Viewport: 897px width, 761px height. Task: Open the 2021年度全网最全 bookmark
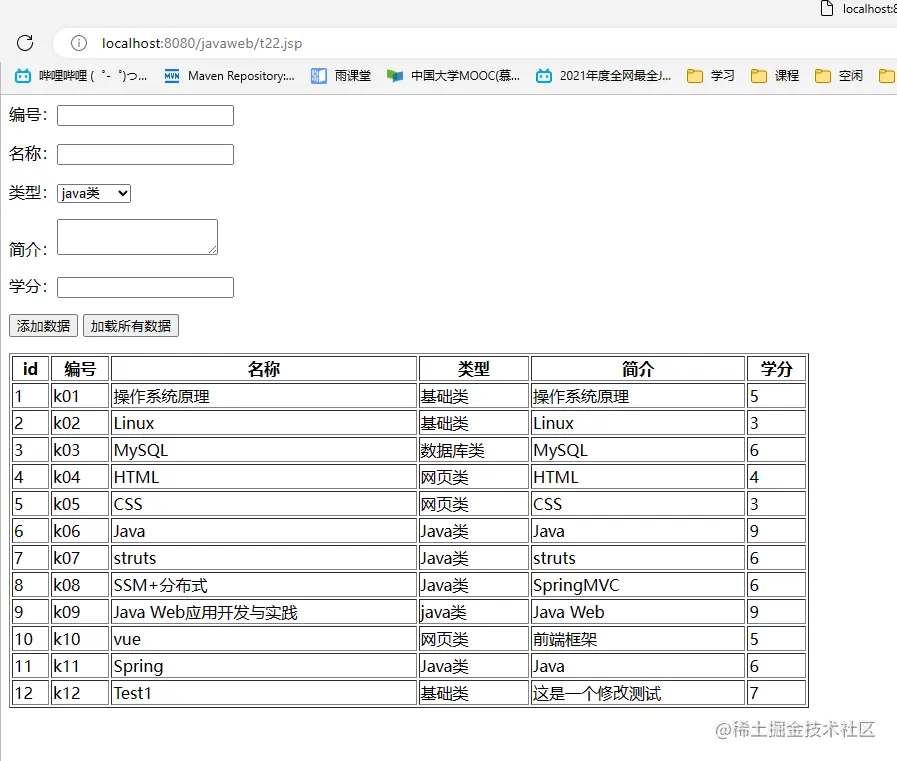(604, 76)
